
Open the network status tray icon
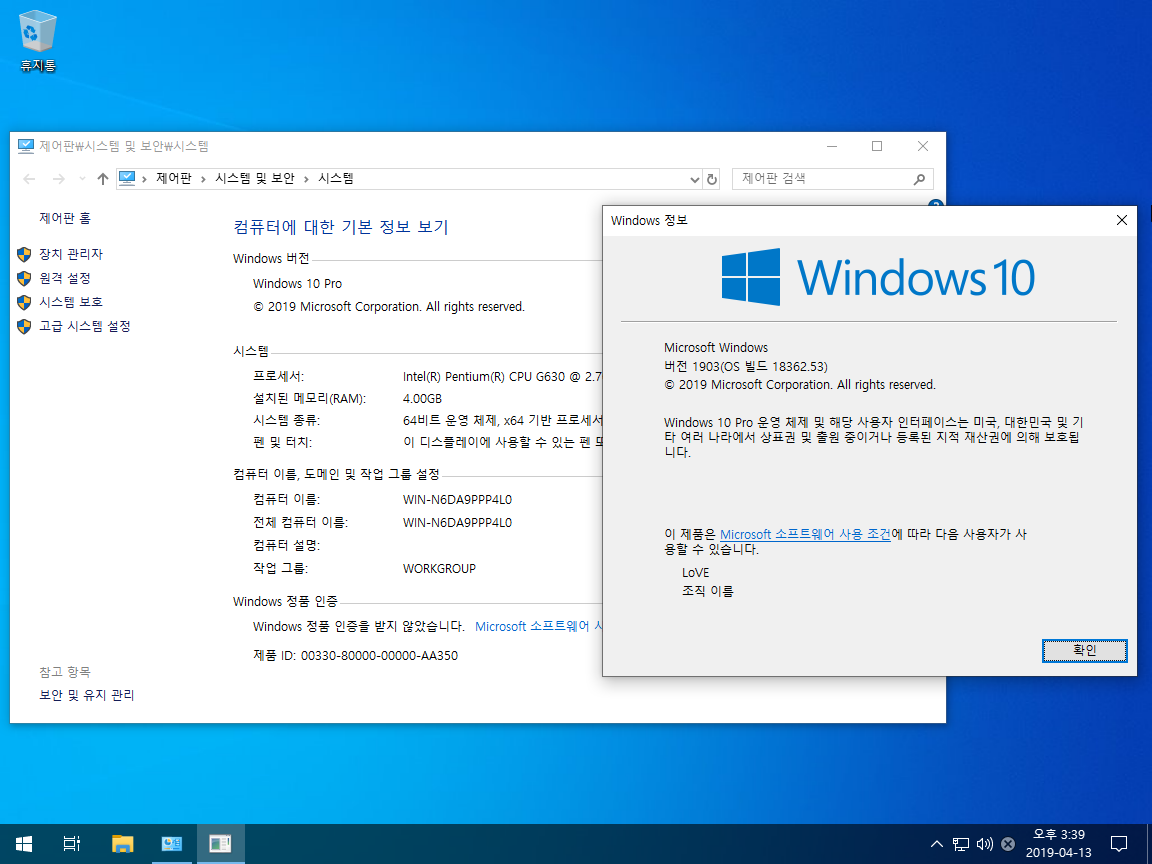(960, 843)
